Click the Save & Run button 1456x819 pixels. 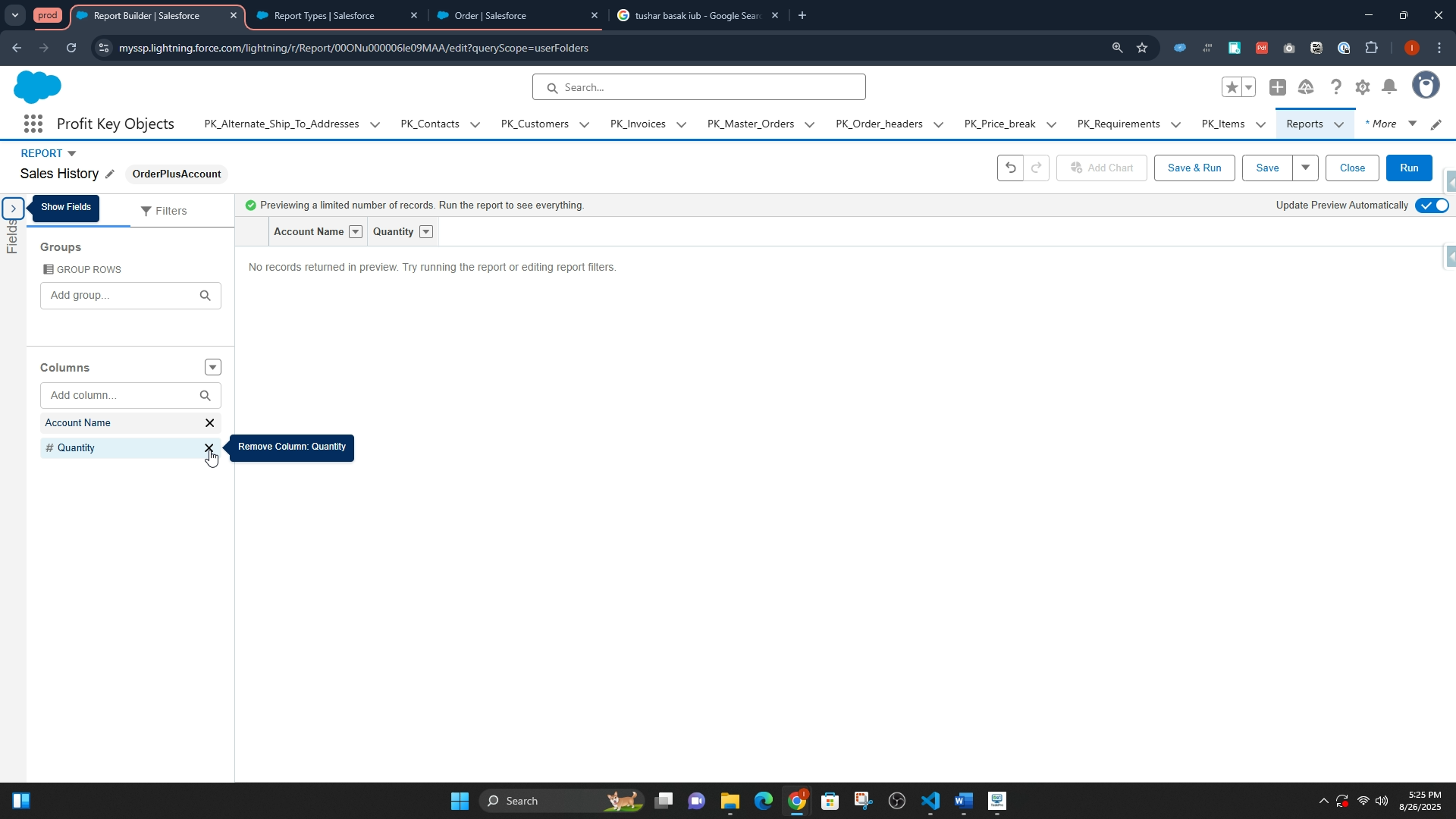pyautogui.click(x=1194, y=168)
